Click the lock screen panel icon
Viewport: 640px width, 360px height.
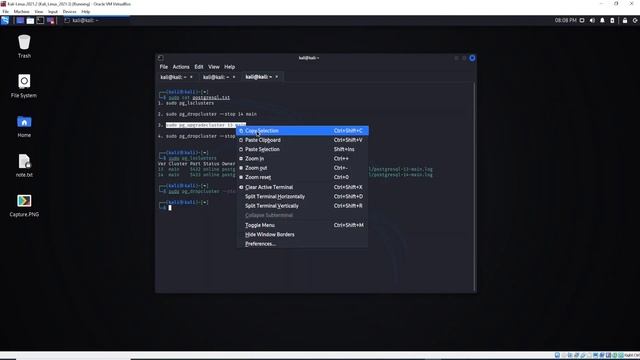[x=625, y=20]
